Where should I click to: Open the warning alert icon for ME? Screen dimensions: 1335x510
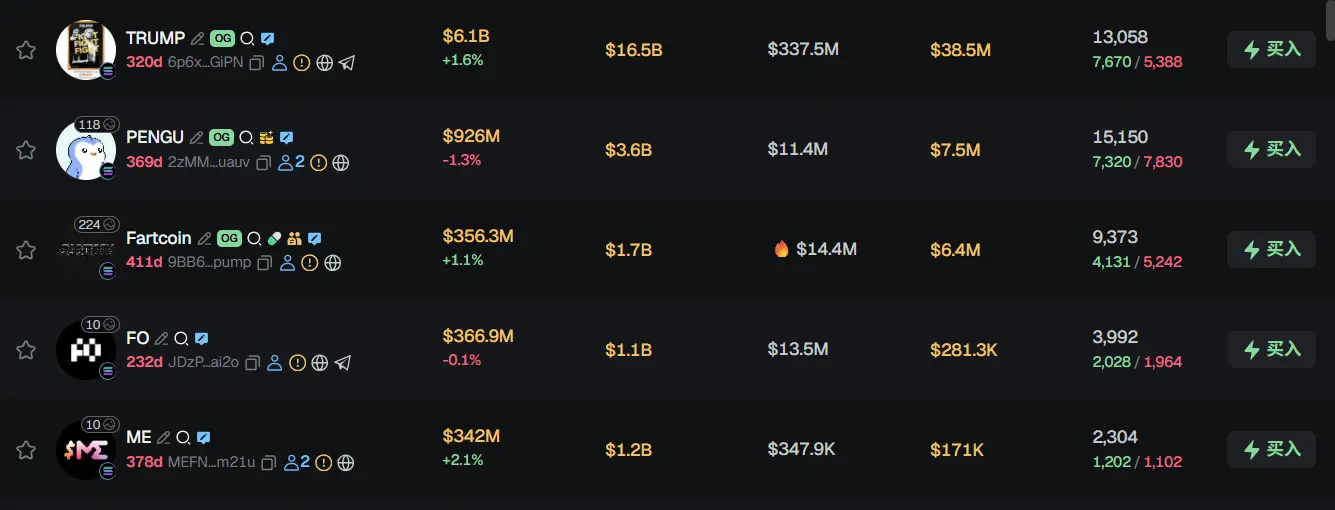tap(324, 463)
